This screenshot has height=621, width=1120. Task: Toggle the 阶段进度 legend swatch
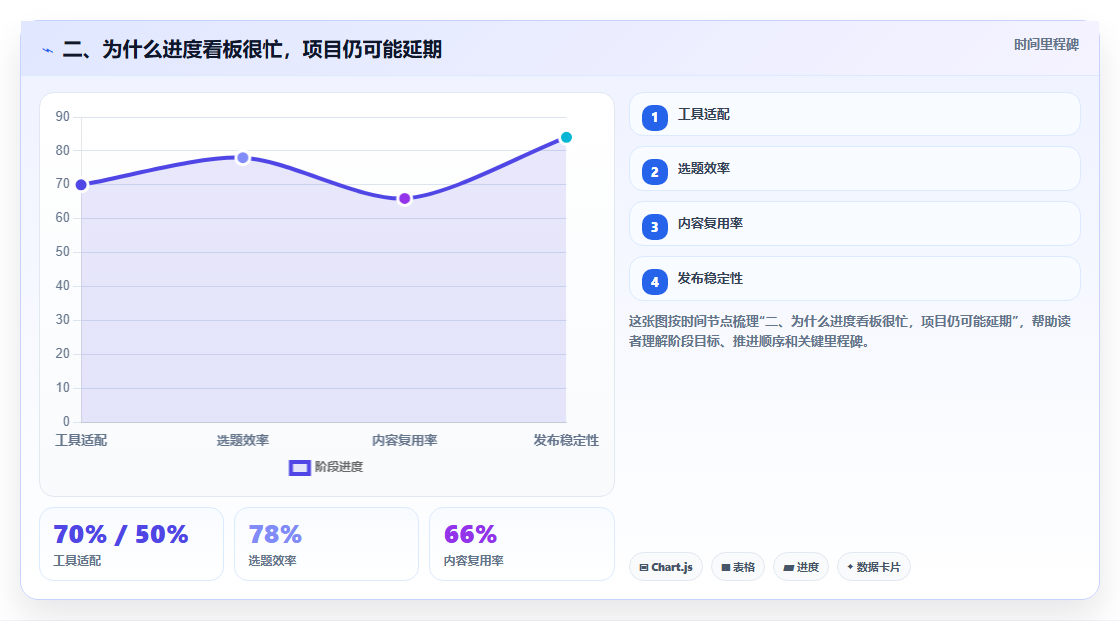pos(299,467)
